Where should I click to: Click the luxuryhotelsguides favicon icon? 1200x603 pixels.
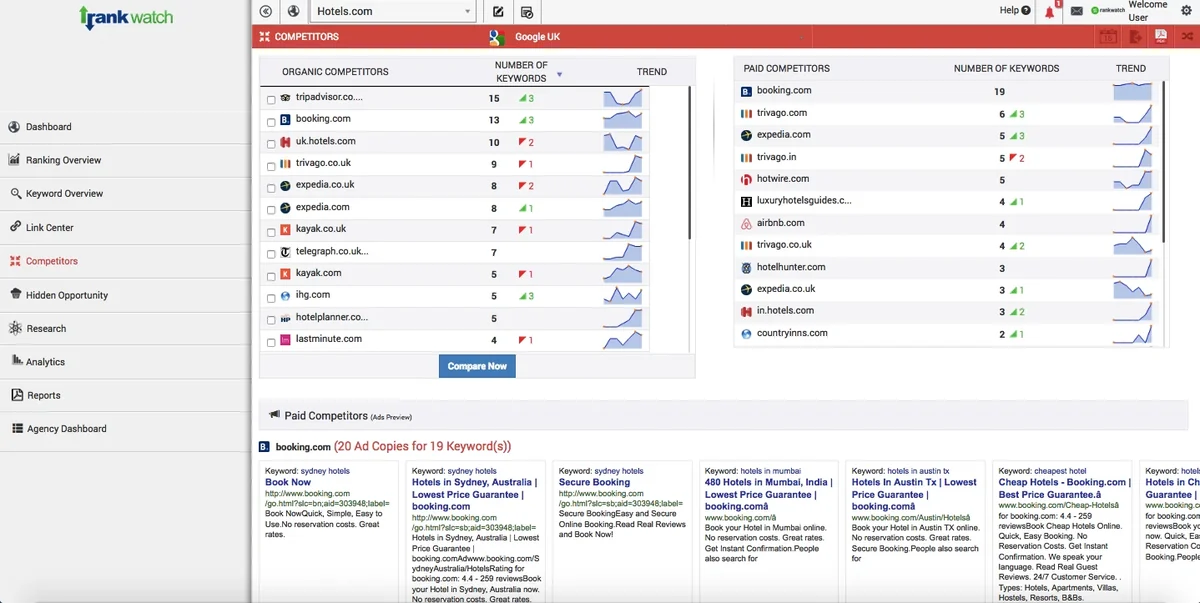746,201
